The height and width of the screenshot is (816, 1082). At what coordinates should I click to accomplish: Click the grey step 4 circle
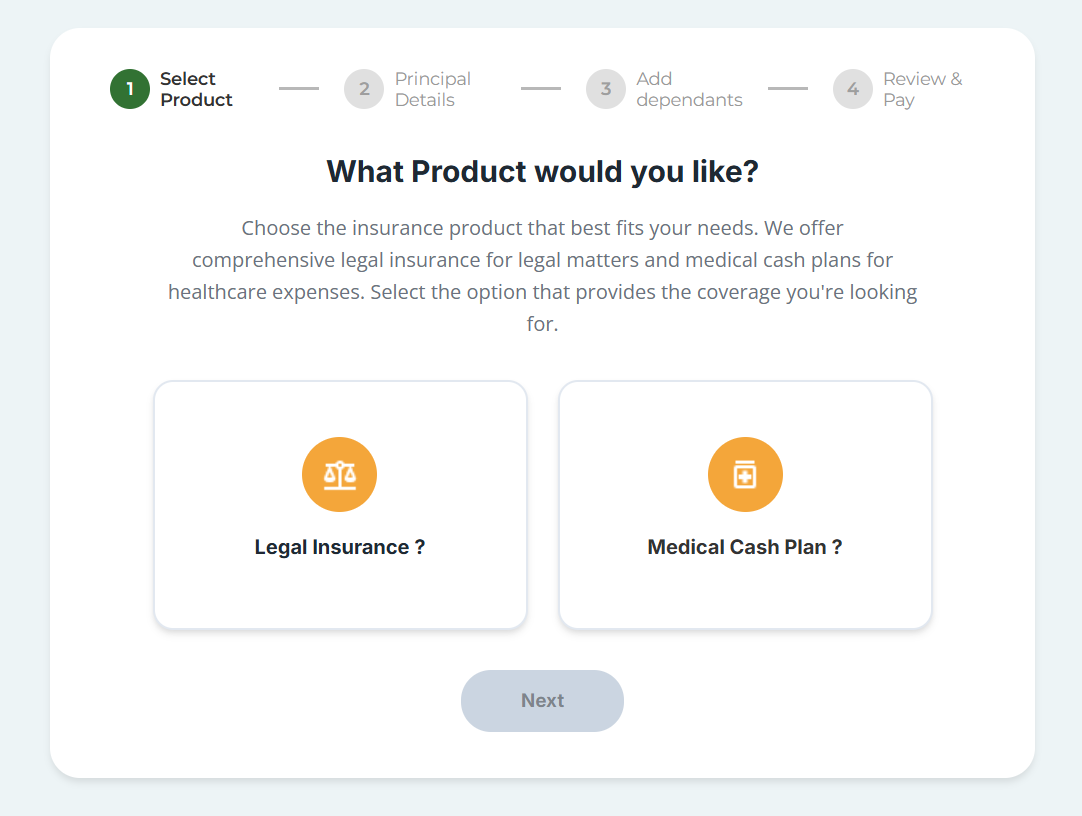coord(853,89)
